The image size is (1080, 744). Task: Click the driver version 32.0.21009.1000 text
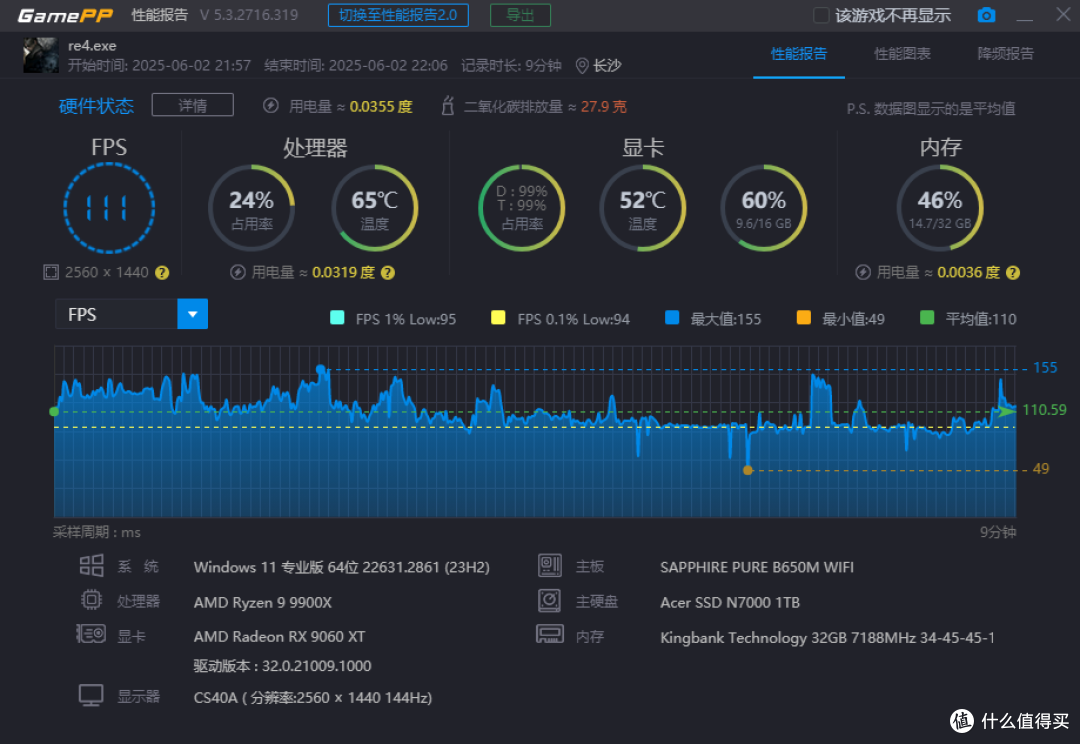point(282,665)
